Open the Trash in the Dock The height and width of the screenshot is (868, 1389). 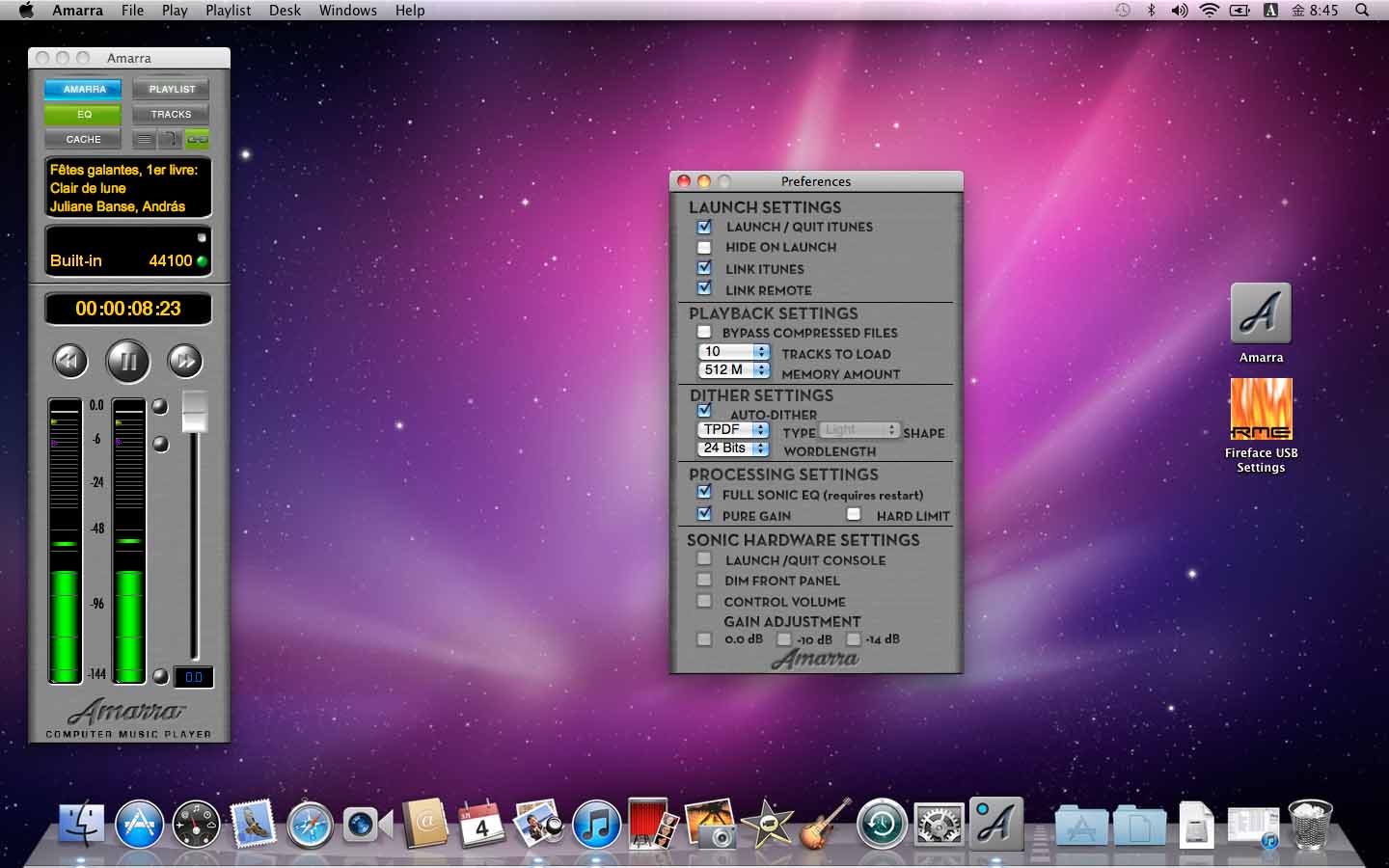pos(1310,825)
